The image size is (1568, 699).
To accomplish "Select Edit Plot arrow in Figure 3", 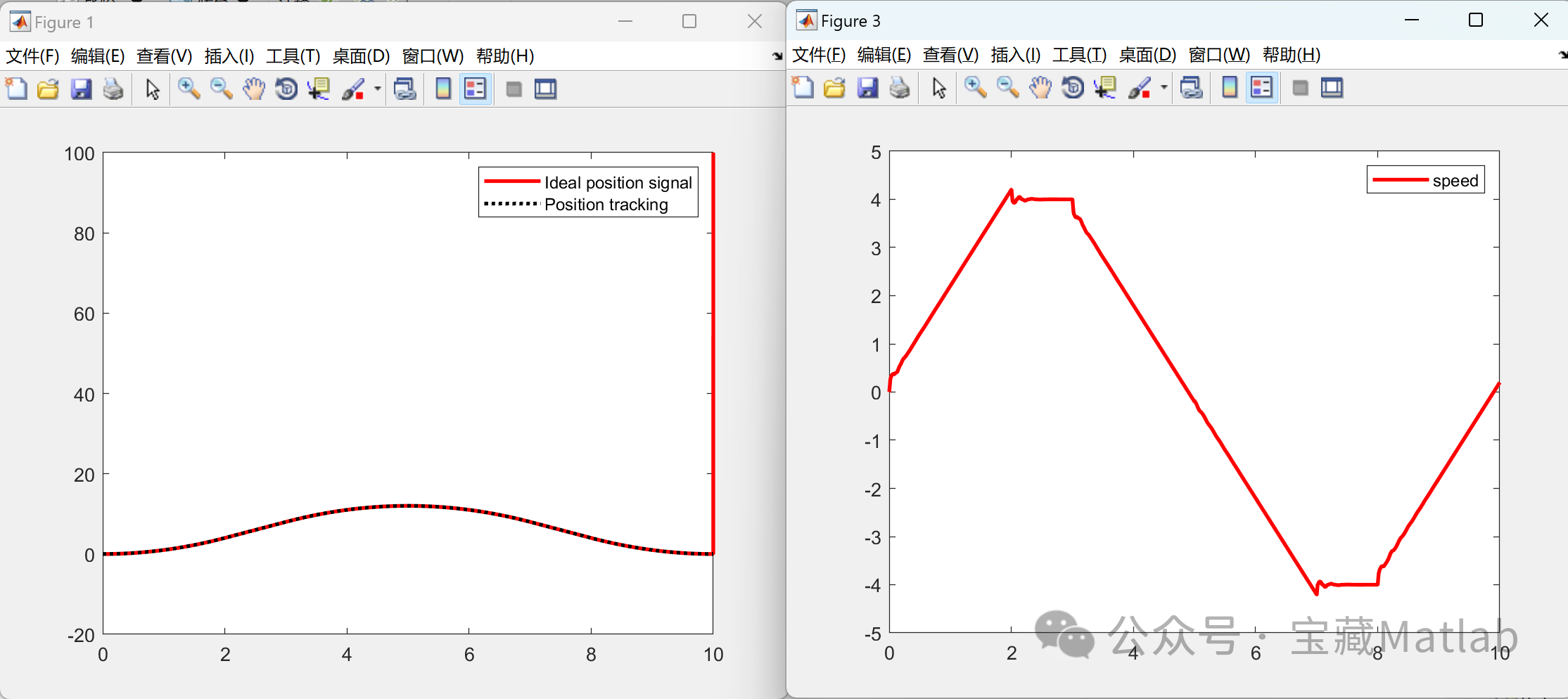I will (x=938, y=87).
